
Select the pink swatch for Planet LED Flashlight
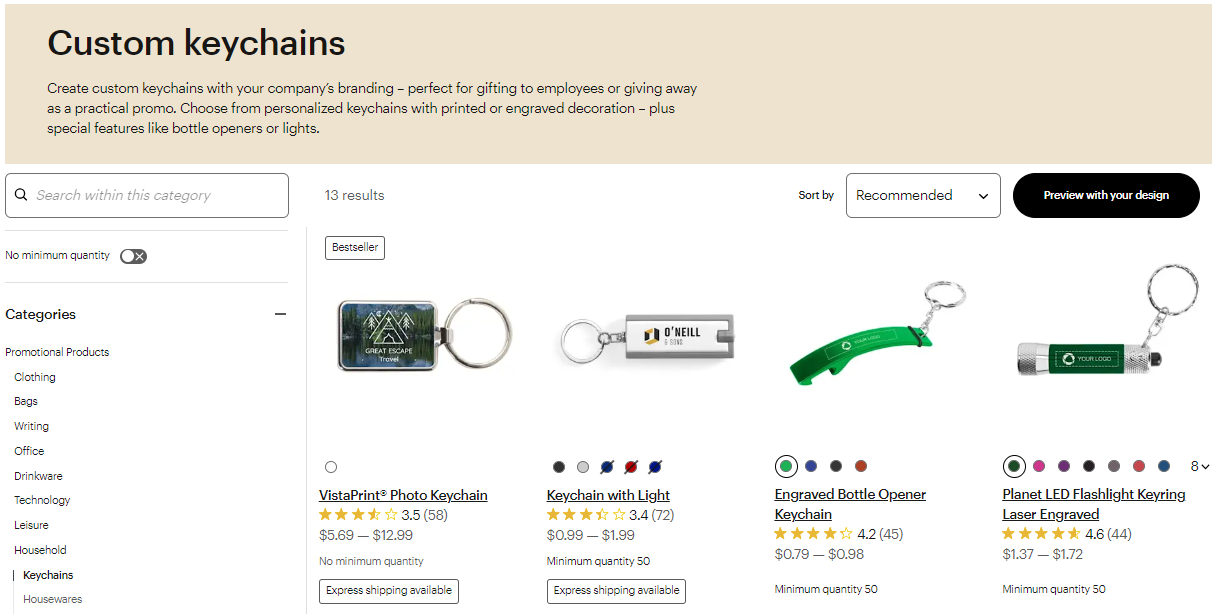point(1039,466)
